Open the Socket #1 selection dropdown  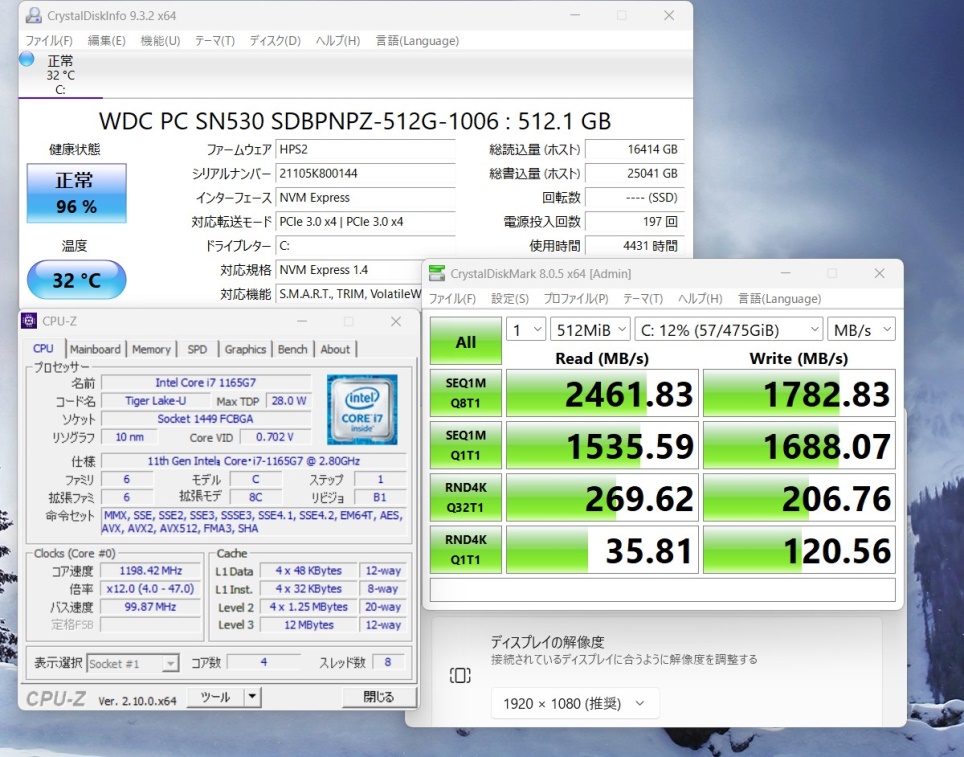[133, 664]
